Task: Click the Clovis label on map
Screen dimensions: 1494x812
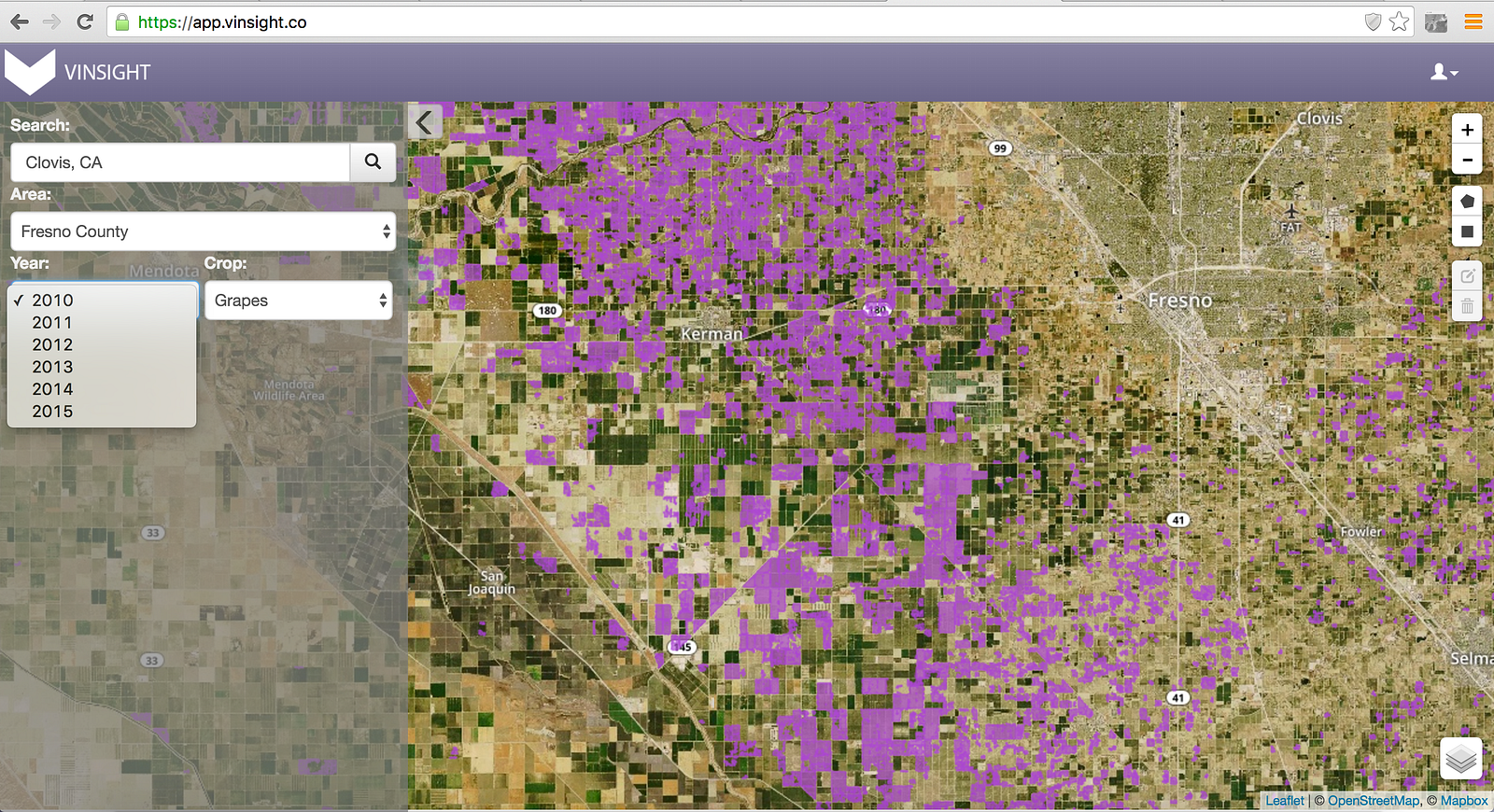Action: pos(1319,119)
